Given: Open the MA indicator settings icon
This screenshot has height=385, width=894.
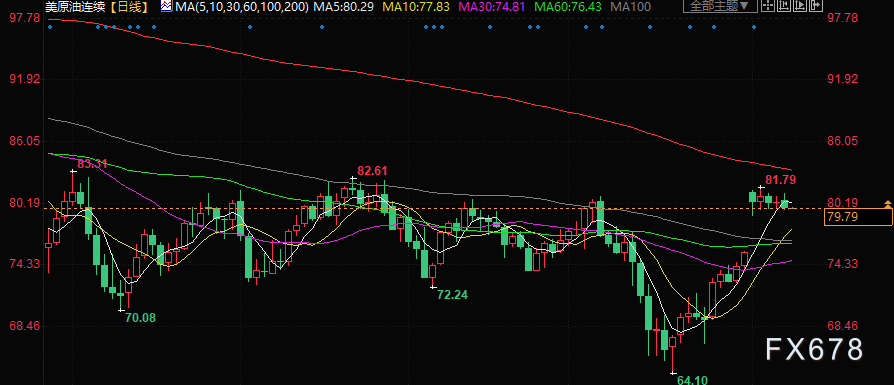Looking at the screenshot, I should coord(166,6).
